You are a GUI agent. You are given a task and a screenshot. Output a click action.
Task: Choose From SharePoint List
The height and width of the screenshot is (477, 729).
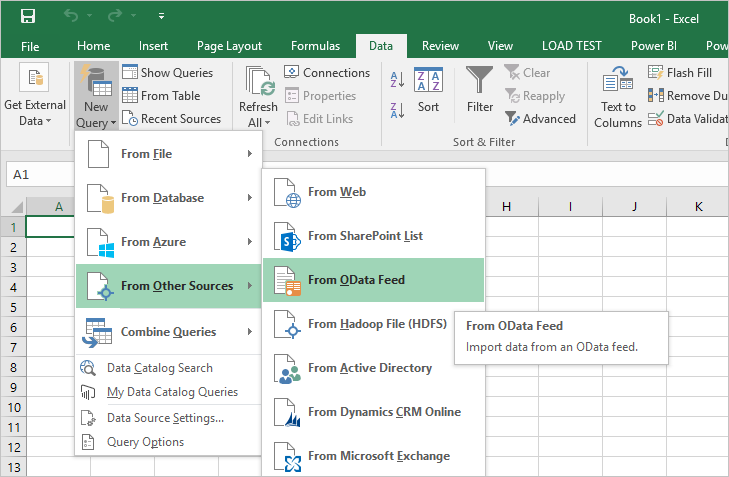tap(374, 236)
